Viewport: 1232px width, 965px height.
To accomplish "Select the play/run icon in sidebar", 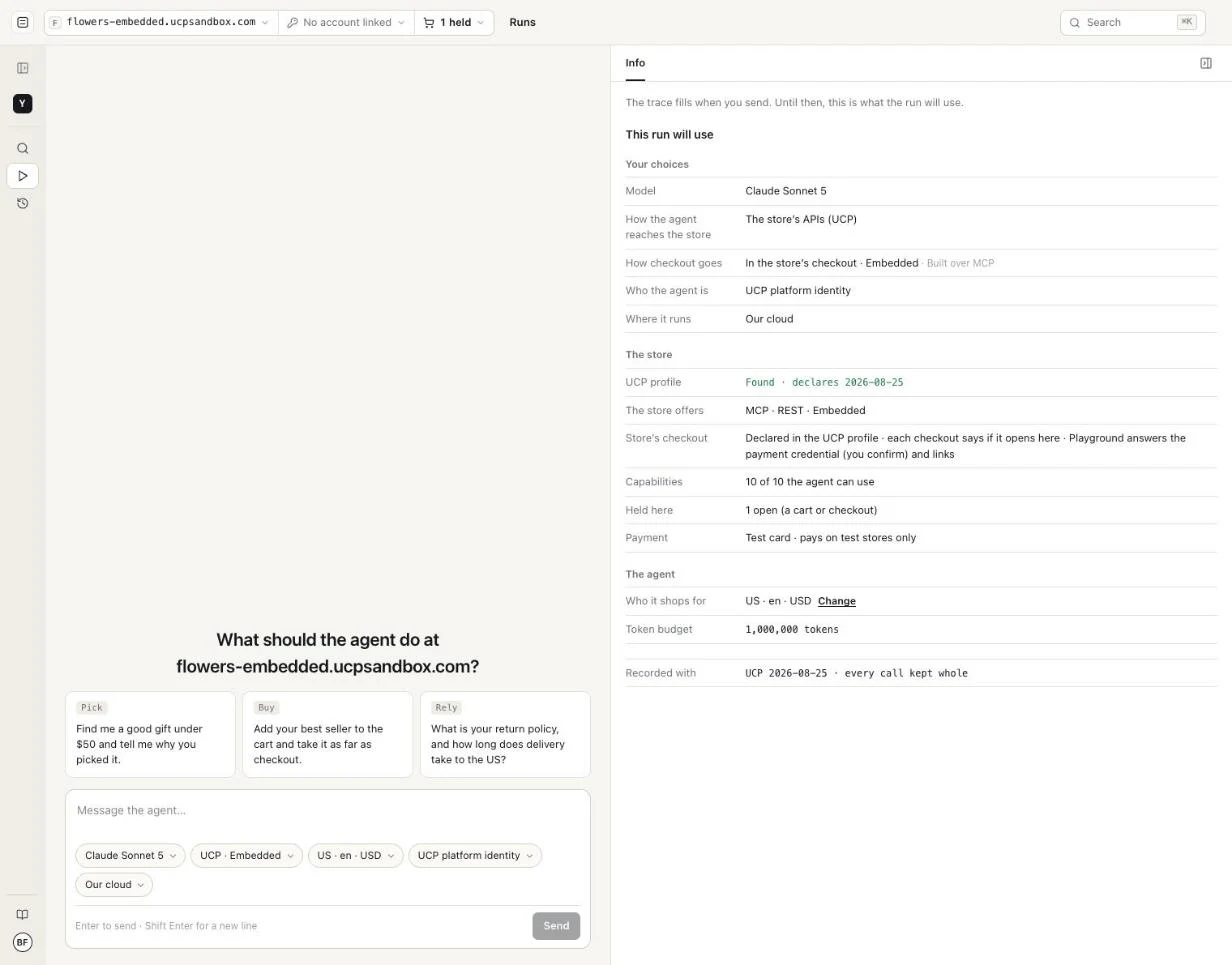I will point(22,176).
